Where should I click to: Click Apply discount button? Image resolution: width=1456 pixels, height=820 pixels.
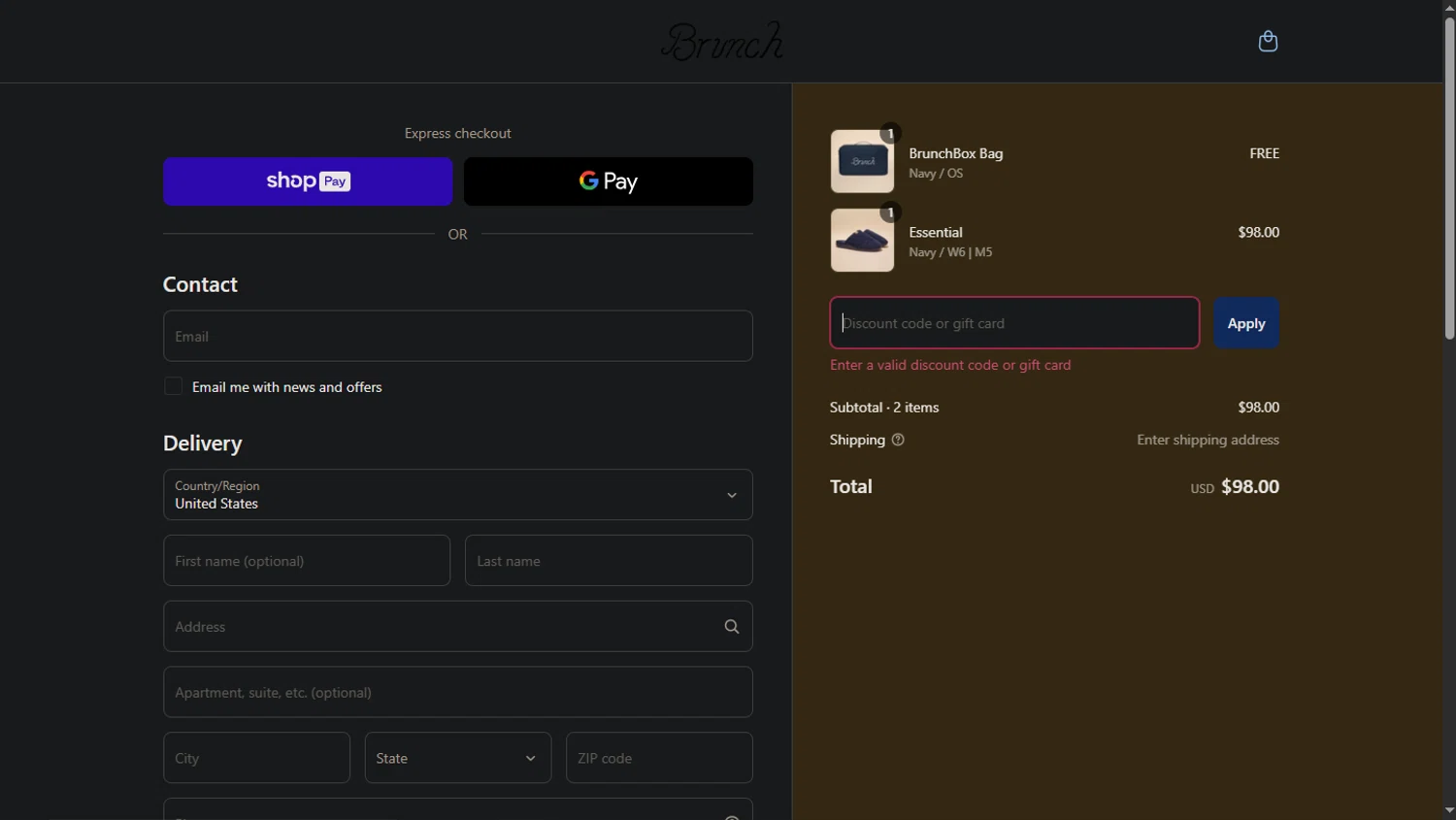point(1246,323)
